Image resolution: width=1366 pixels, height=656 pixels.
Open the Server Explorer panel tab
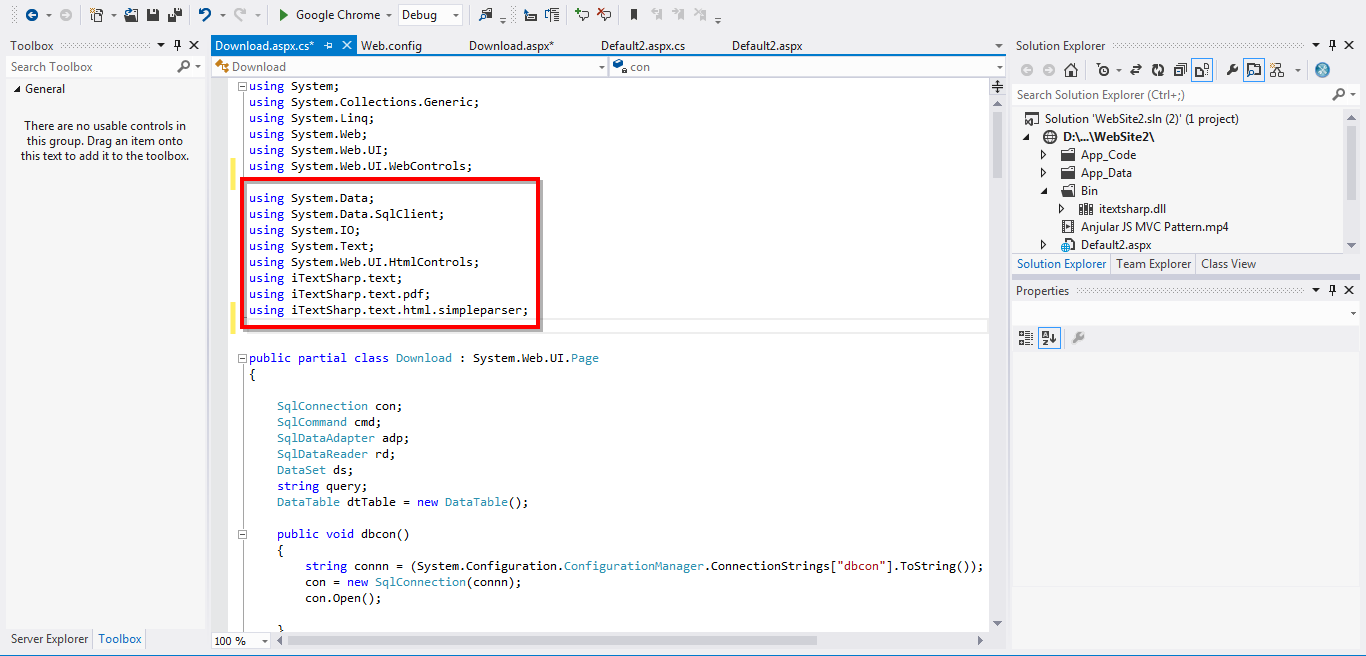pos(49,639)
